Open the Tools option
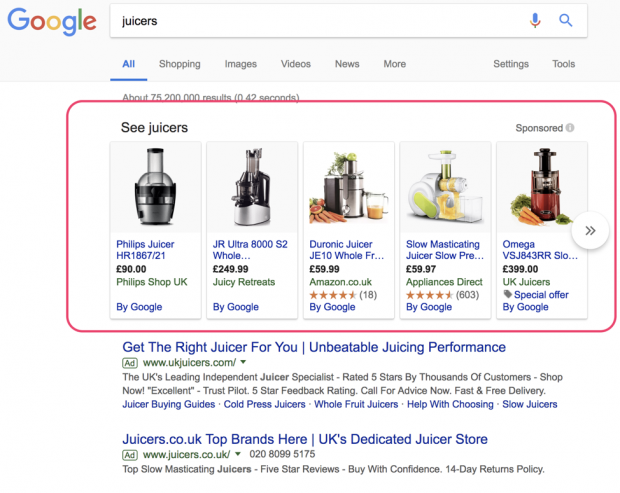Image resolution: width=620 pixels, height=493 pixels. point(563,64)
